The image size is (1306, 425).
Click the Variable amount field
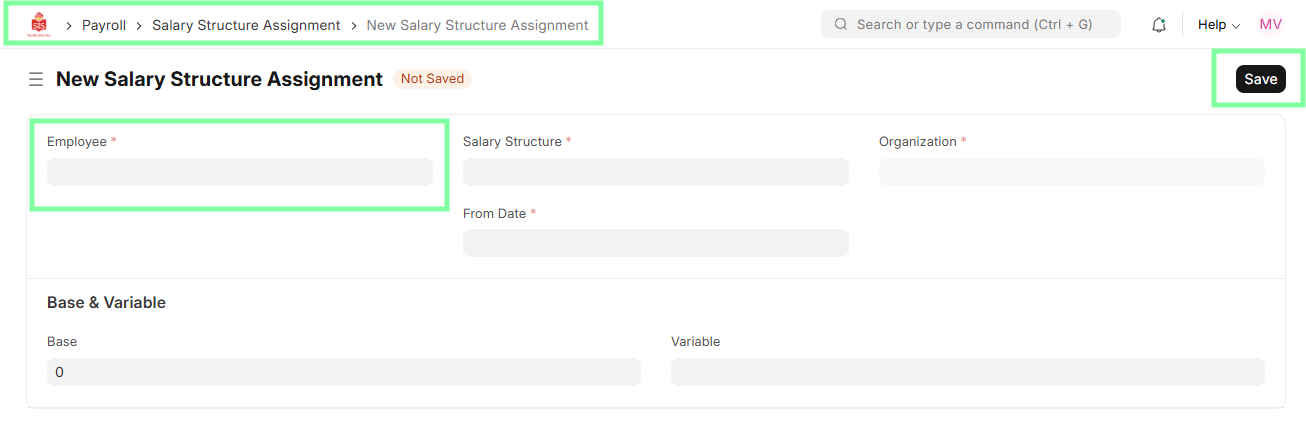[x=967, y=372]
